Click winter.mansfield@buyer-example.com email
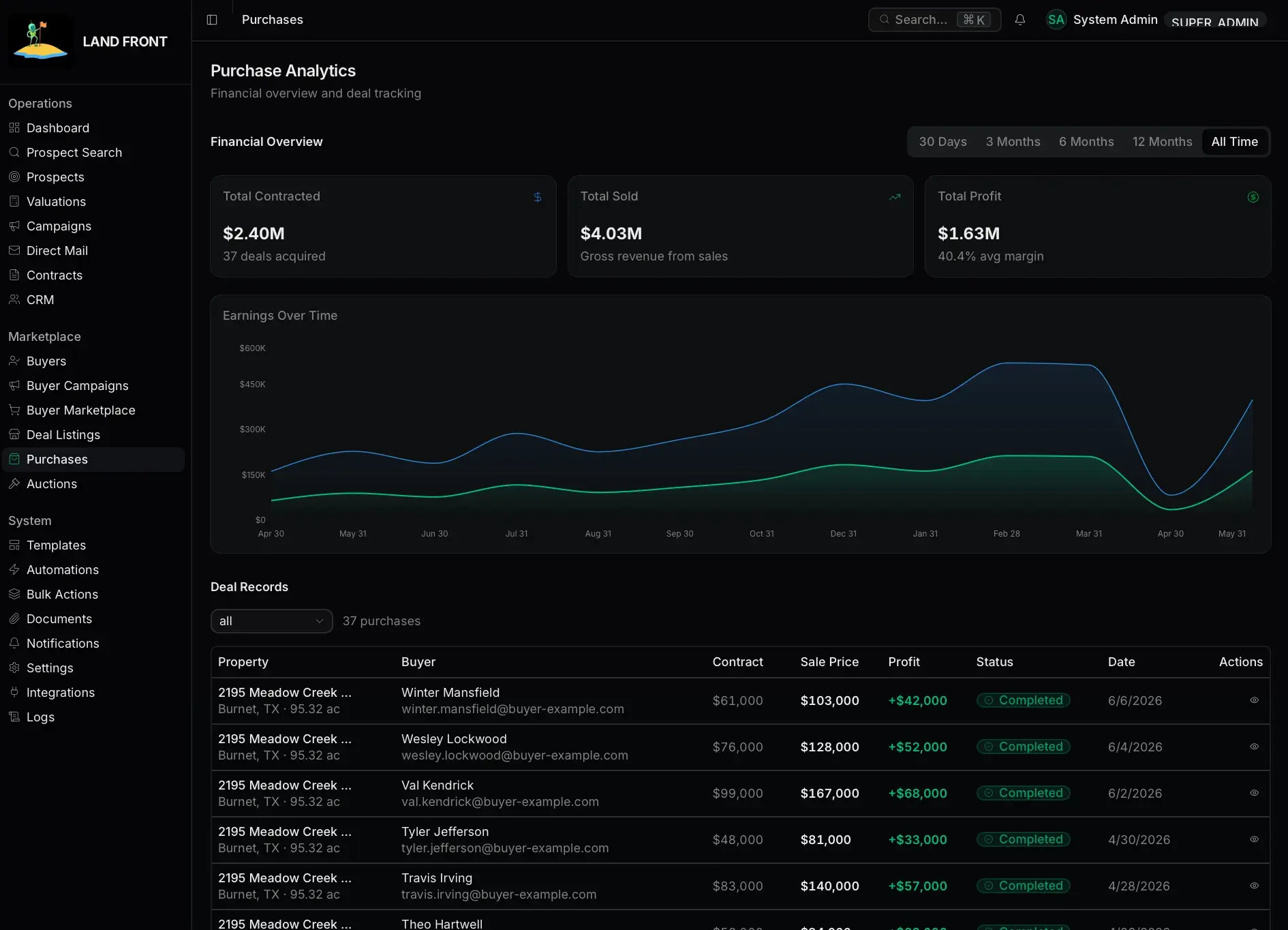Screen dimensions: 1288x930 [x=512, y=709]
